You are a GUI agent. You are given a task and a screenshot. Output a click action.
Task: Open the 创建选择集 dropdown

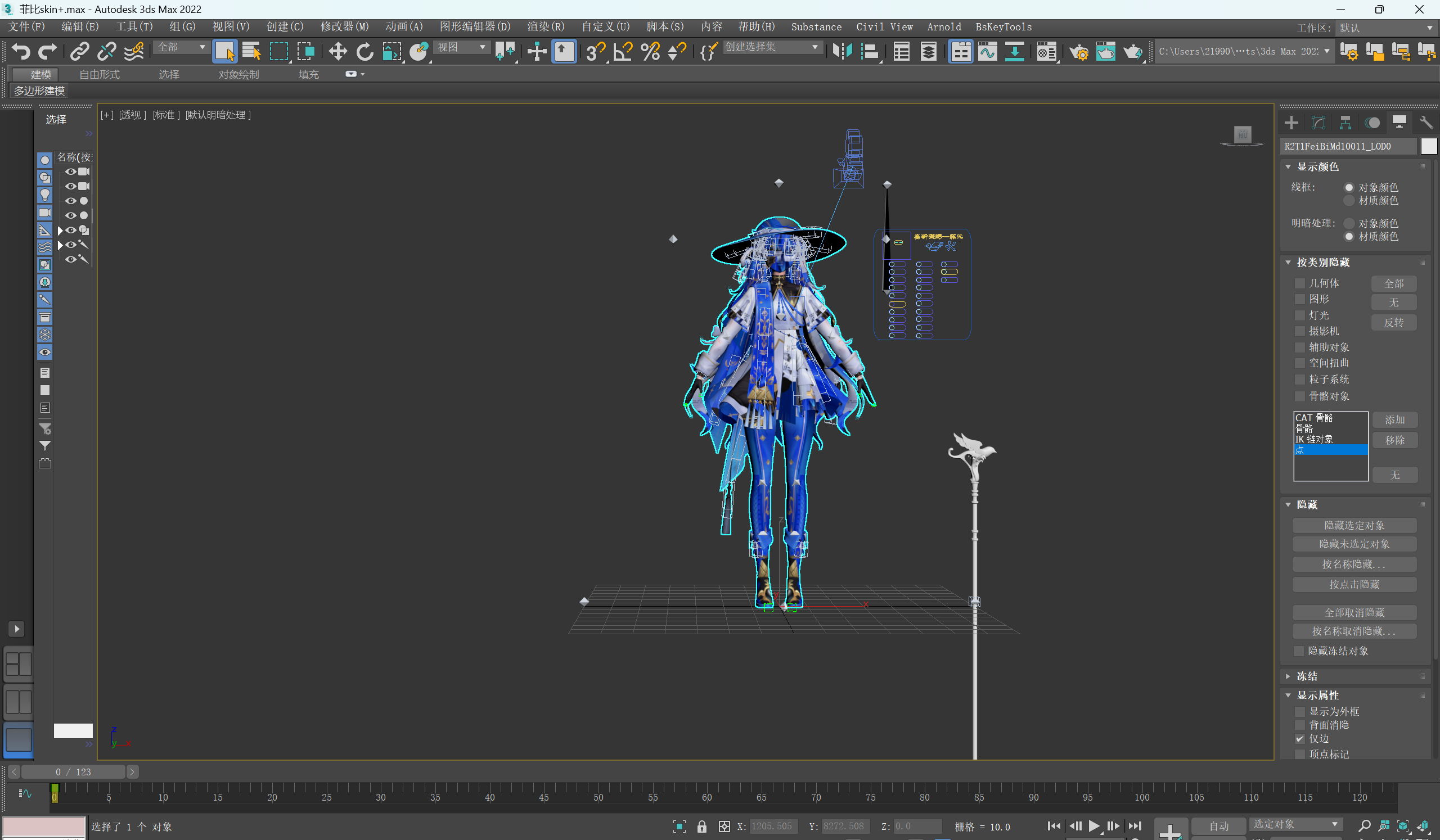pos(814,47)
